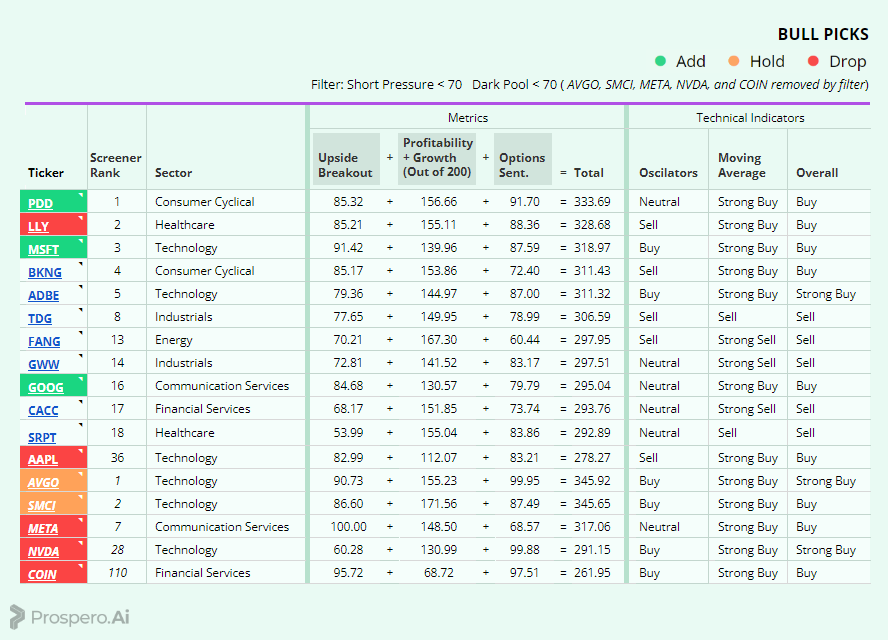Click the Overall column header
Screen dimensions: 888x640
[817, 173]
